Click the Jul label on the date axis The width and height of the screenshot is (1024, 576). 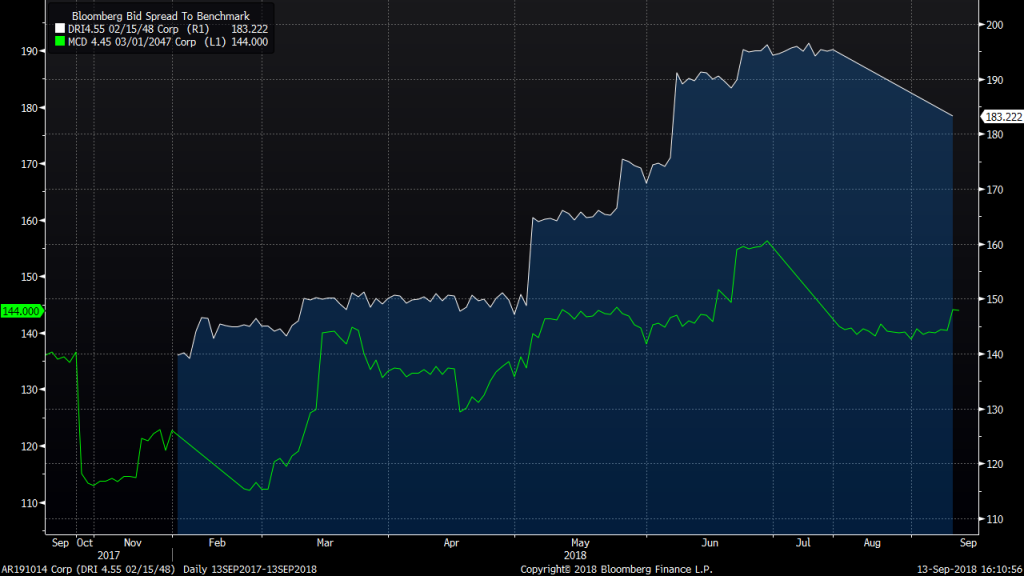802,542
